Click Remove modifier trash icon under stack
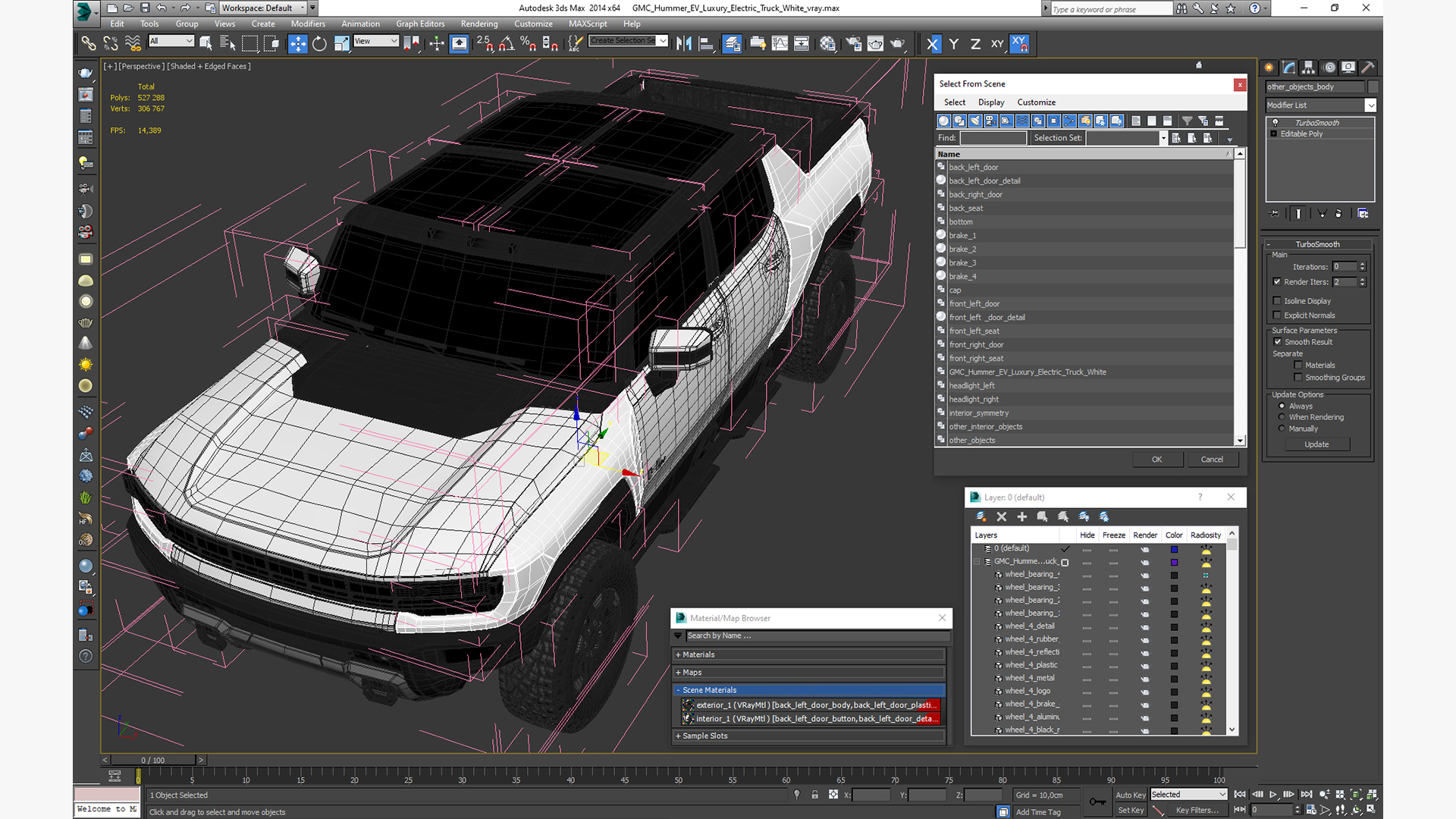 (1338, 214)
